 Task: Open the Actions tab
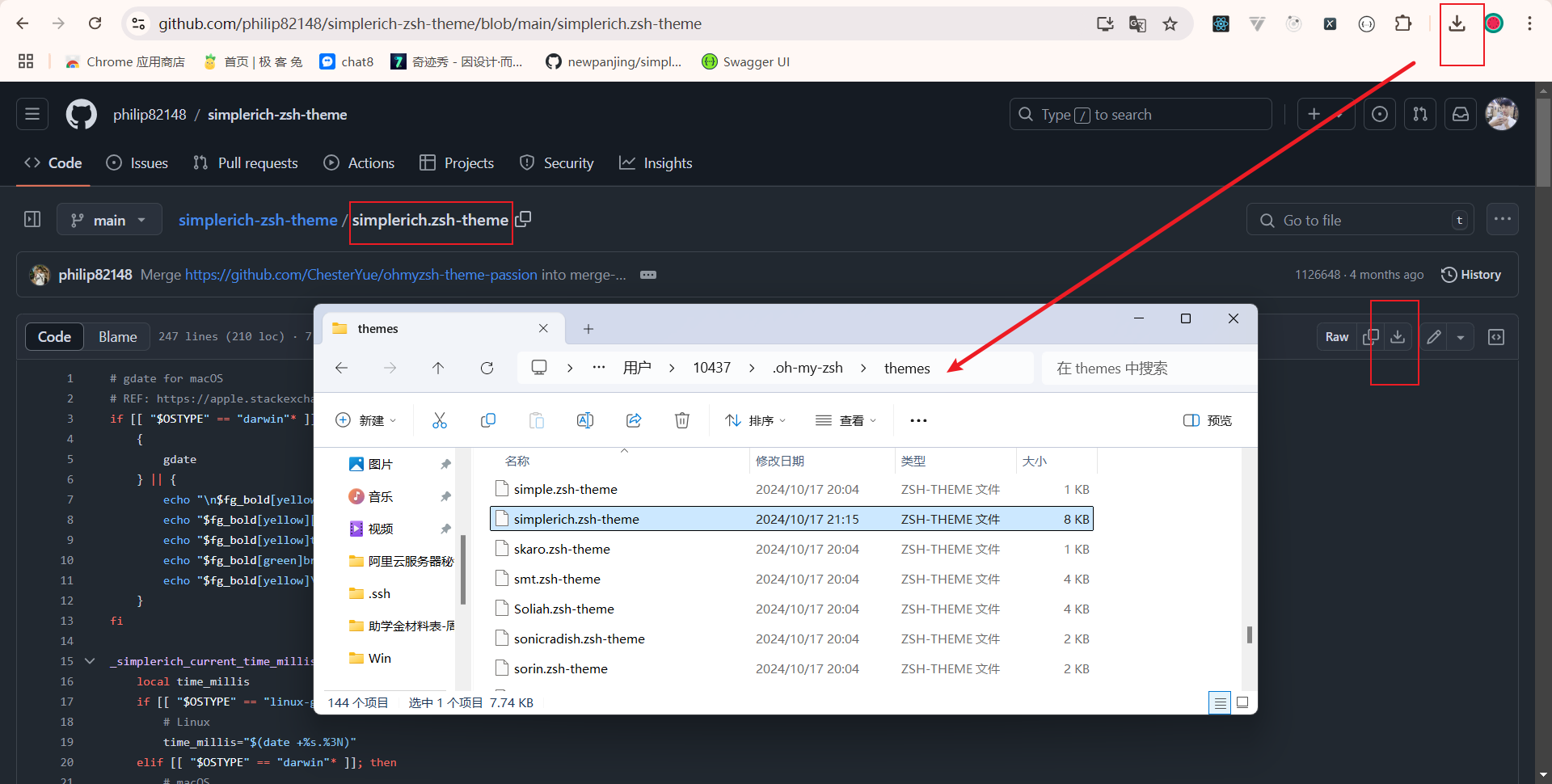click(x=359, y=163)
